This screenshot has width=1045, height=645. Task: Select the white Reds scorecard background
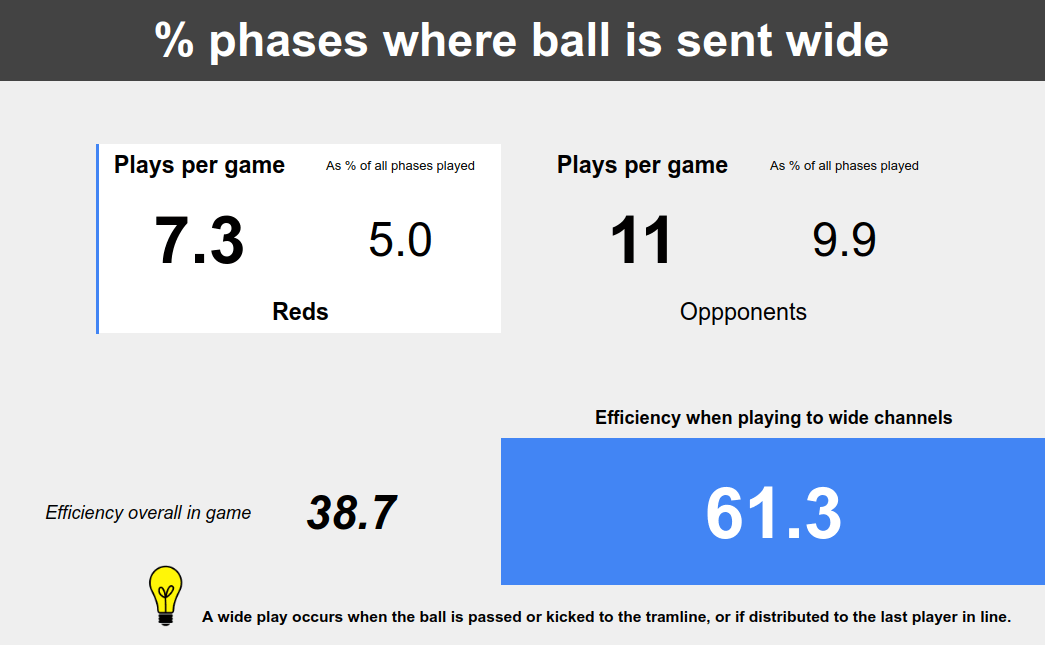[x=299, y=239]
